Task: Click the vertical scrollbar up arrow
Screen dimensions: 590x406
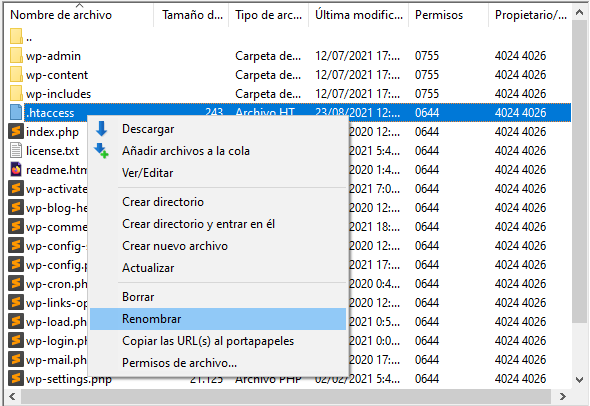Action: click(579, 13)
